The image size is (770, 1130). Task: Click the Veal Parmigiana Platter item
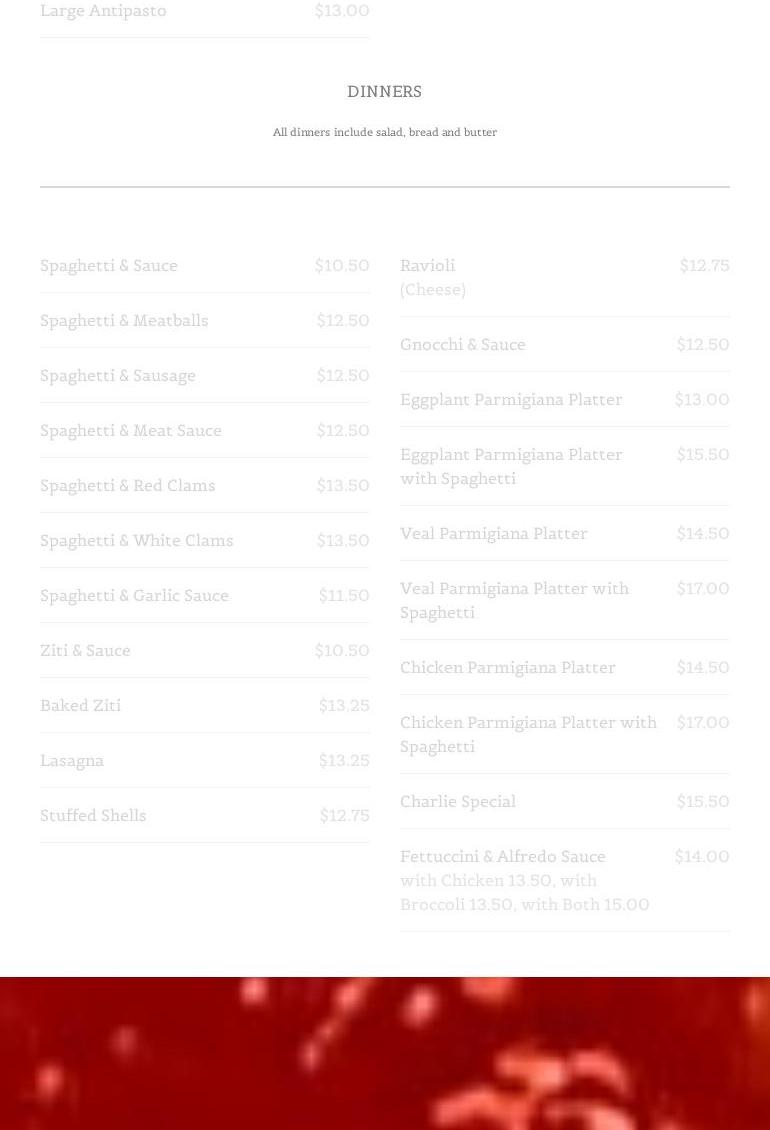[x=493, y=534]
